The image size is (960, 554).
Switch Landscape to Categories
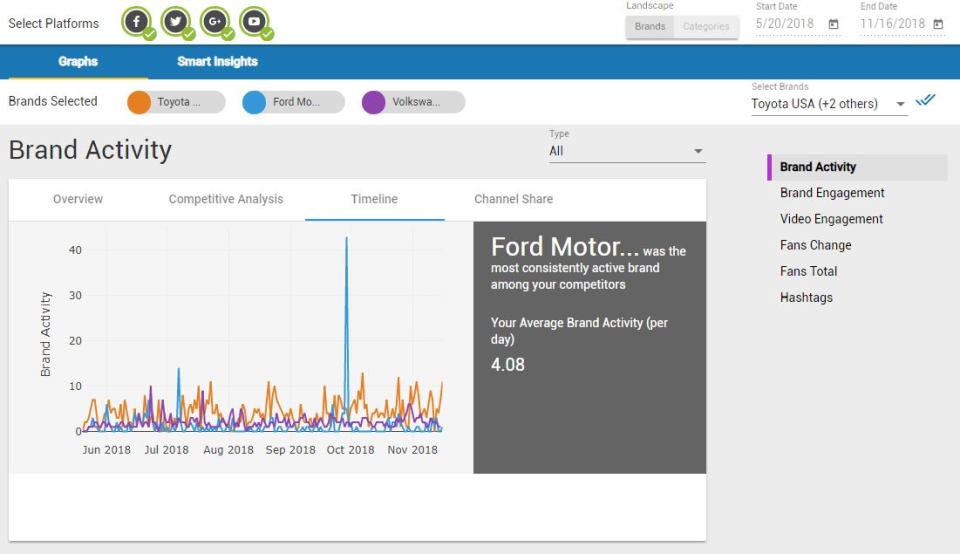pyautogui.click(x=706, y=27)
